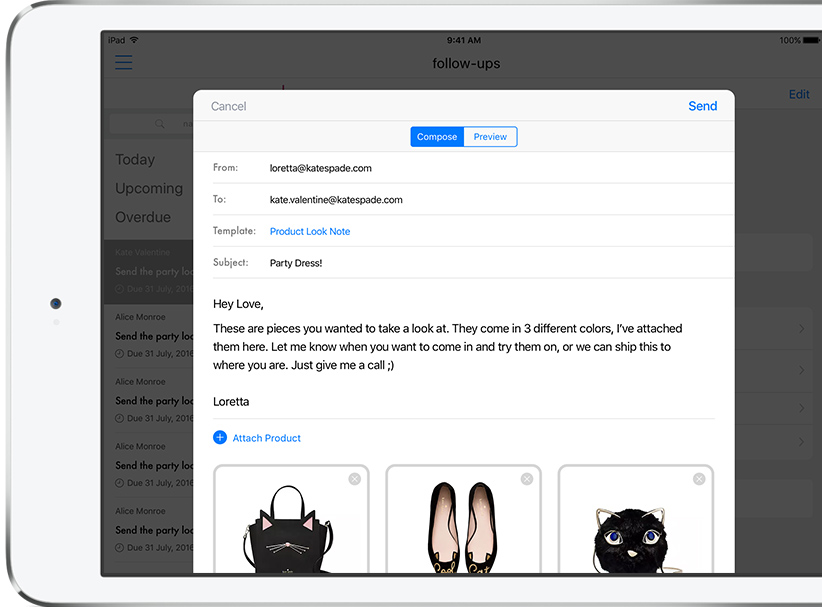The height and width of the screenshot is (607, 822).
Task: Remove the furry cat bag attachment
Action: pyautogui.click(x=699, y=479)
